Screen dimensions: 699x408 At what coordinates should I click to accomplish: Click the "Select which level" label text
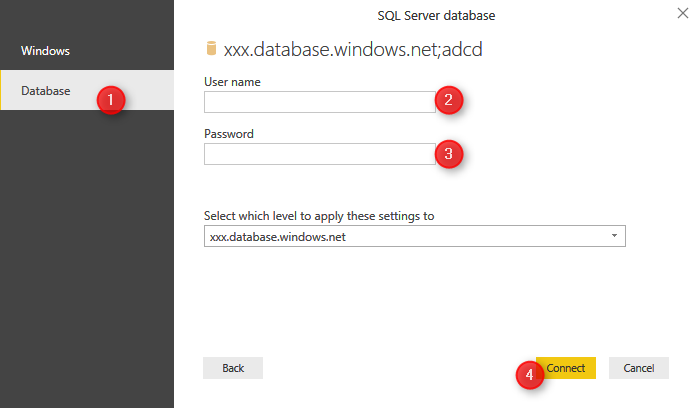(319, 215)
